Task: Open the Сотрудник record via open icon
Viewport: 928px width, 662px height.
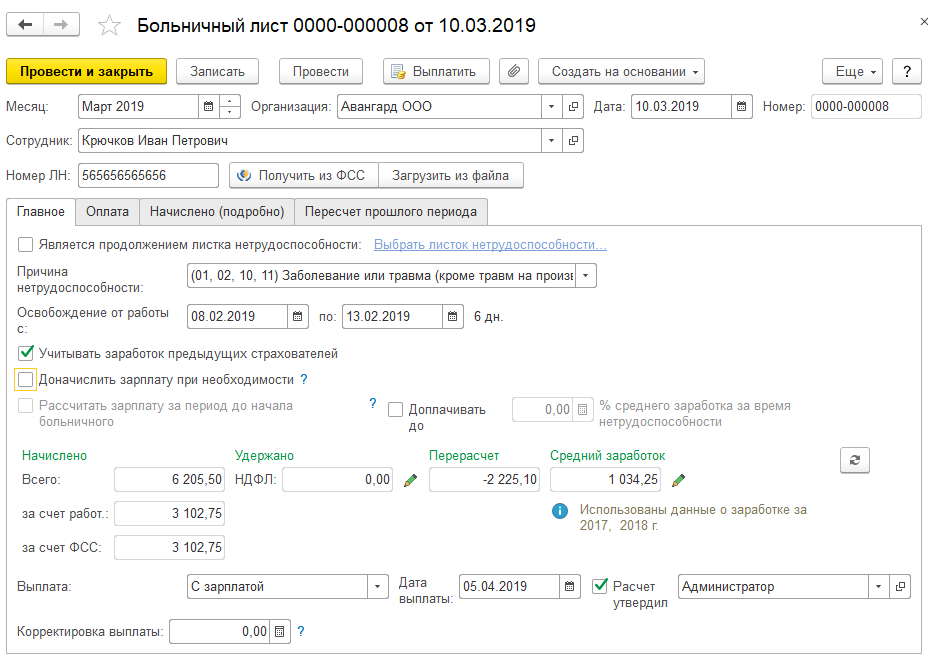Action: [574, 141]
